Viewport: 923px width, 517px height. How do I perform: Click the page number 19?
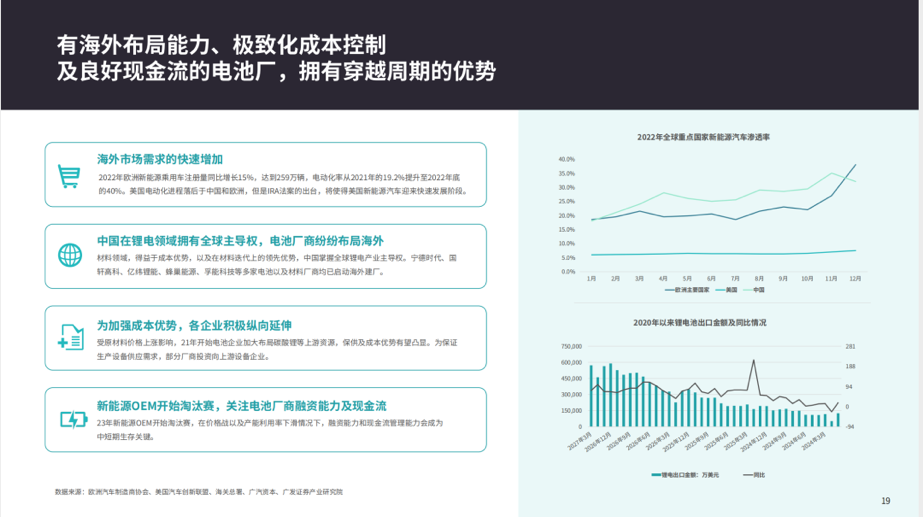(885, 501)
